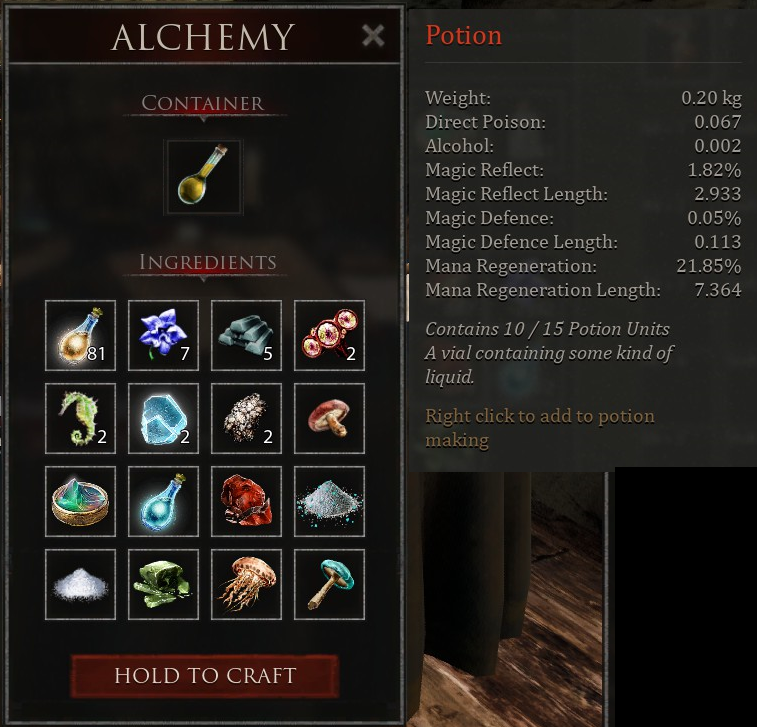This screenshot has width=757, height=727.
Task: Choose the red-capped mushroom ingredient
Action: (329, 419)
